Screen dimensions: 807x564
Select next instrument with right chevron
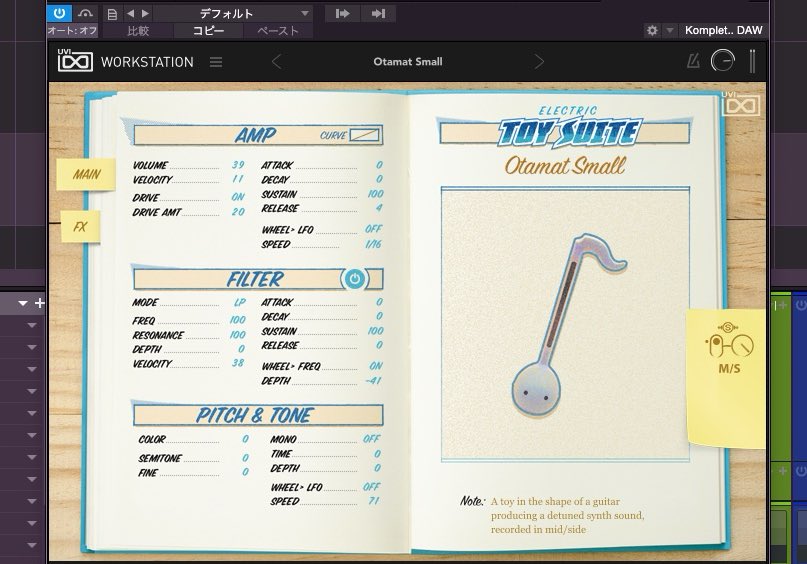coord(539,62)
